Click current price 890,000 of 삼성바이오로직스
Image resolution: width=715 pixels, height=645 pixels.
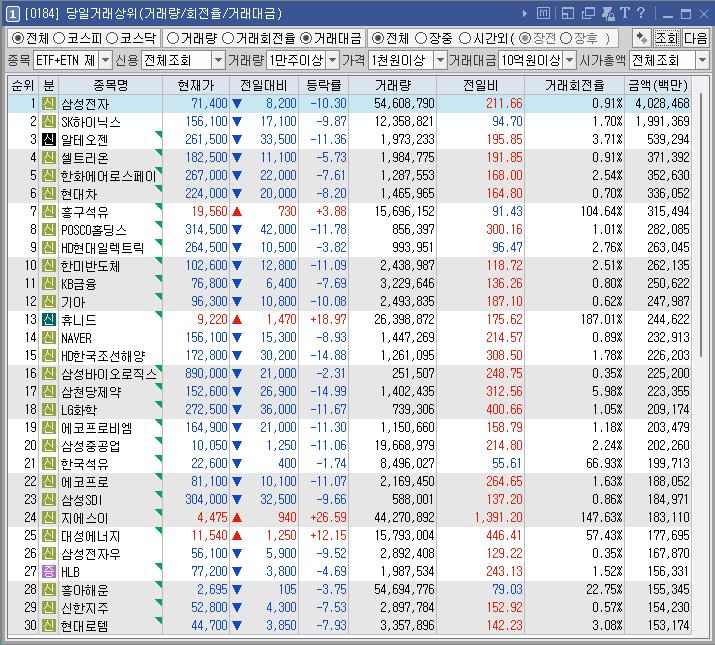coord(206,374)
